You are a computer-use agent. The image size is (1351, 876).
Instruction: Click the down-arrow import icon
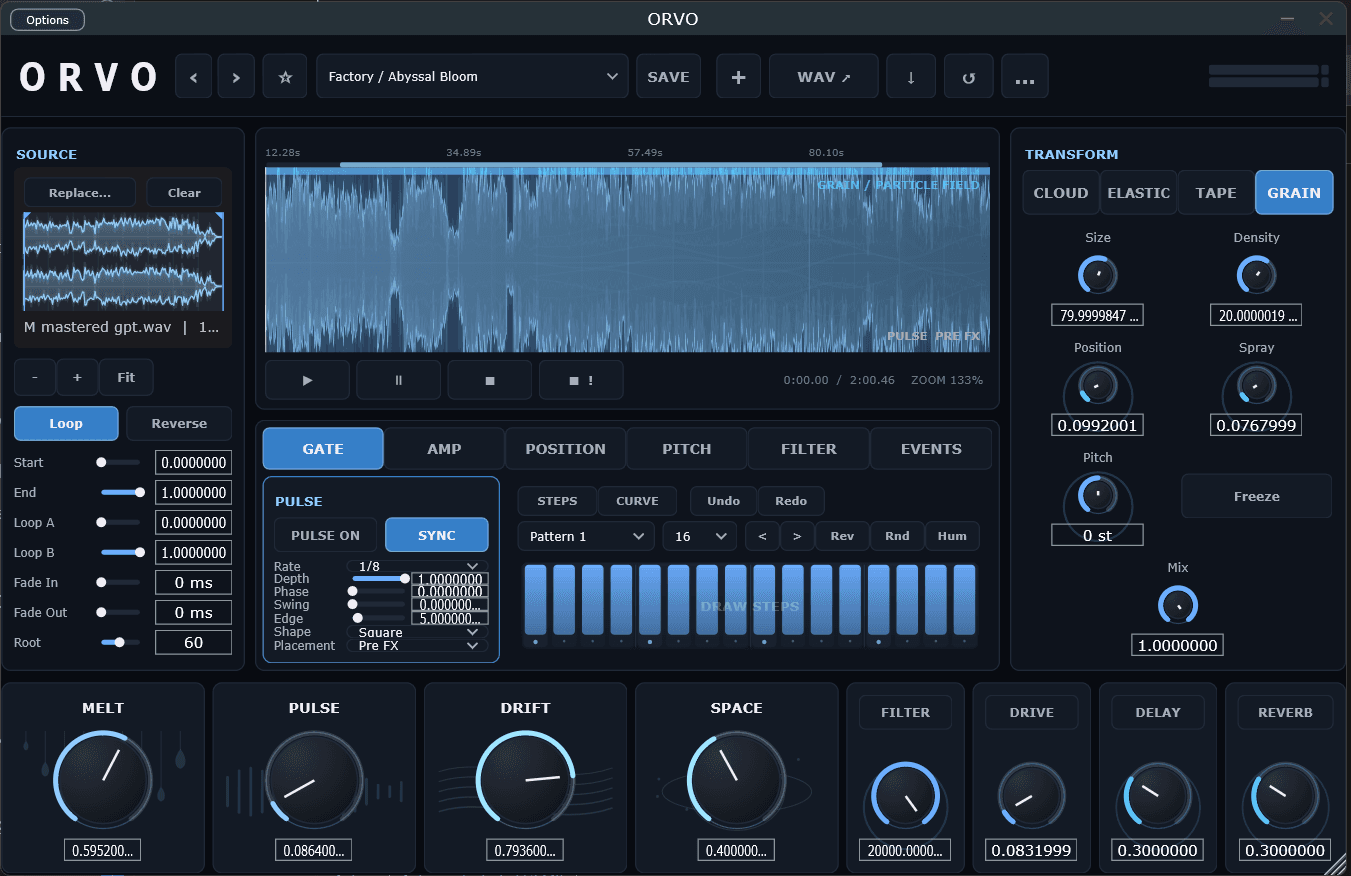click(x=911, y=77)
